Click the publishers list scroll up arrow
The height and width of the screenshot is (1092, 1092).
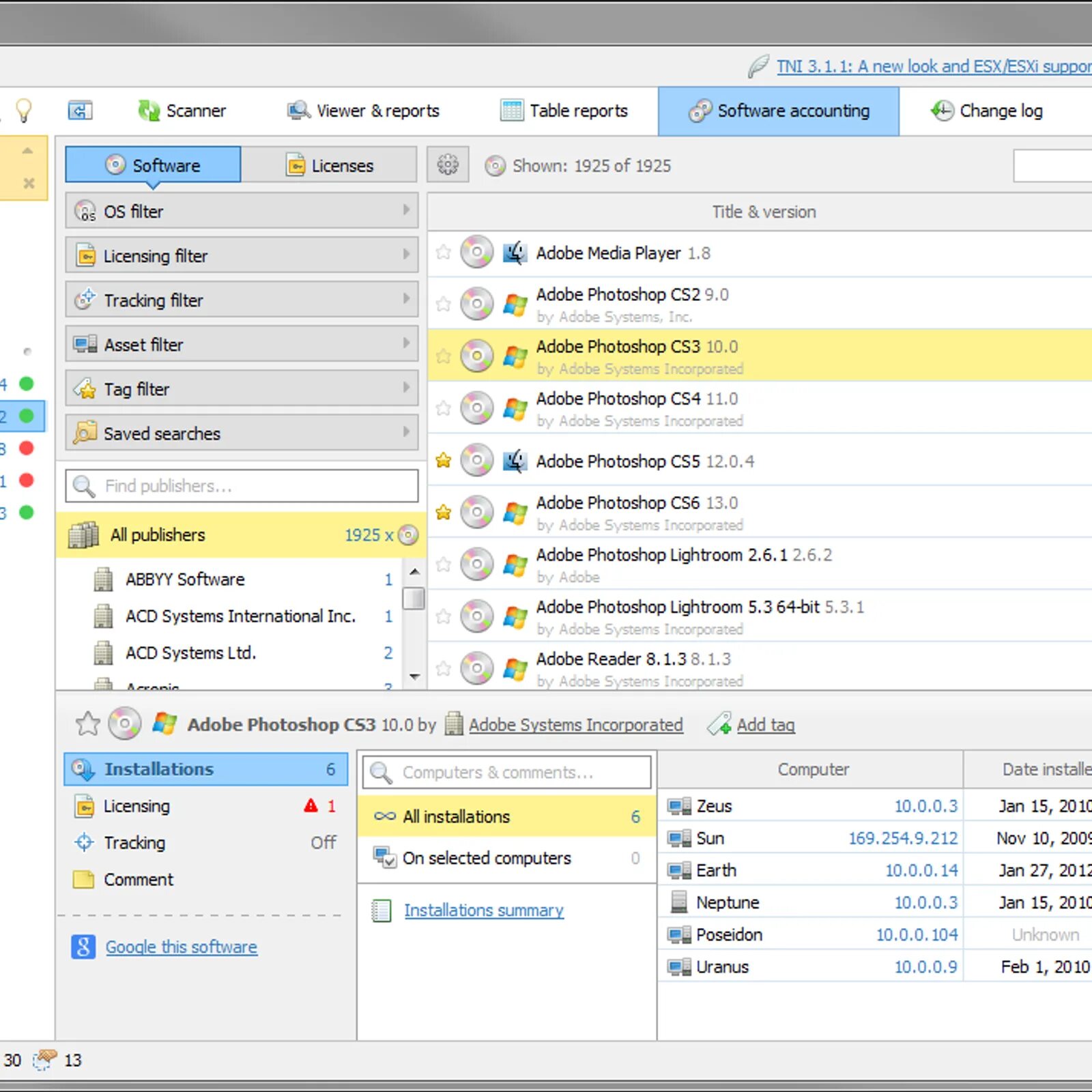(x=414, y=571)
